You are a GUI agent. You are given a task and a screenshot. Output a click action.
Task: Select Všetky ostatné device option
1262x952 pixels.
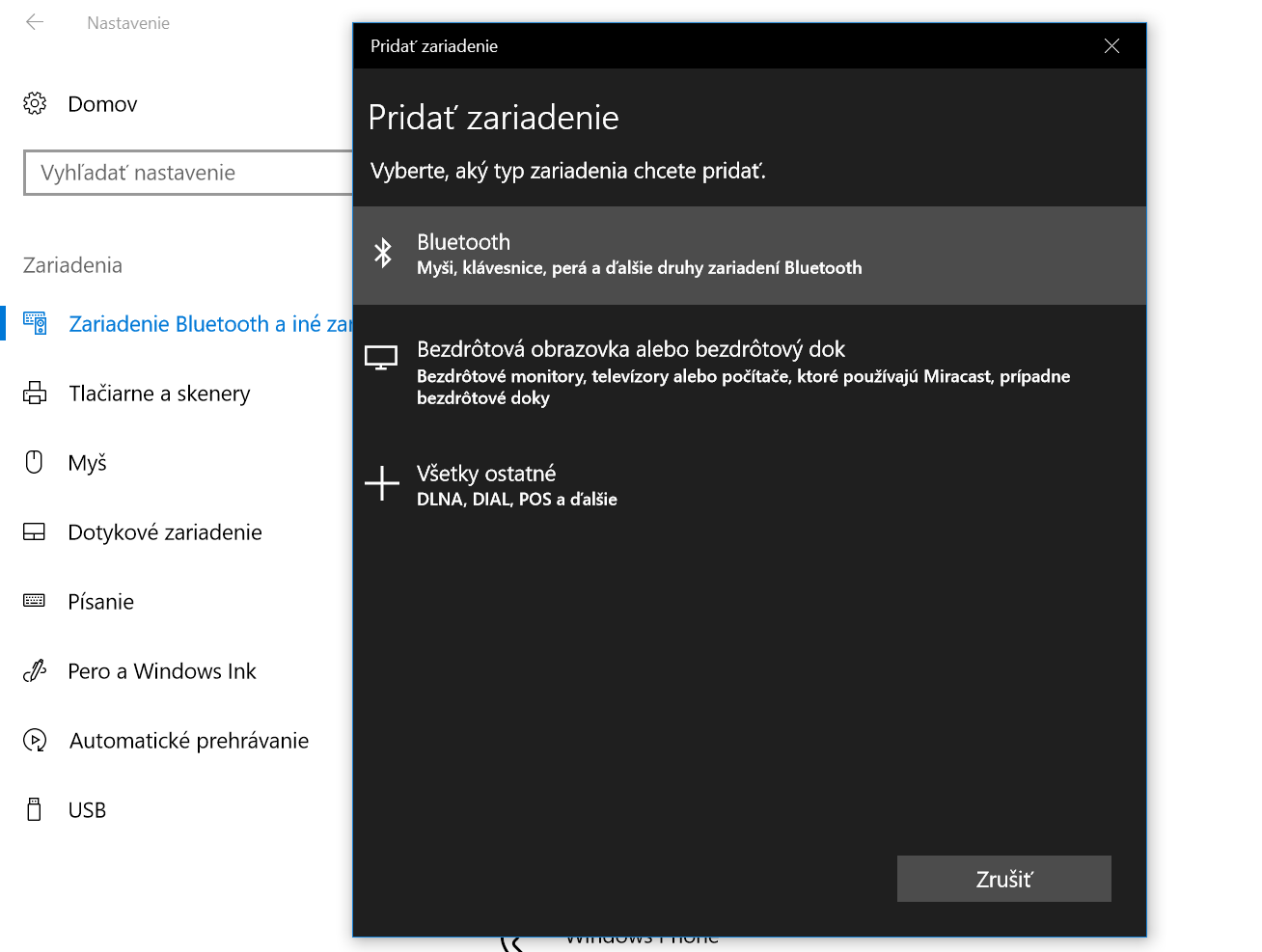tap(750, 485)
